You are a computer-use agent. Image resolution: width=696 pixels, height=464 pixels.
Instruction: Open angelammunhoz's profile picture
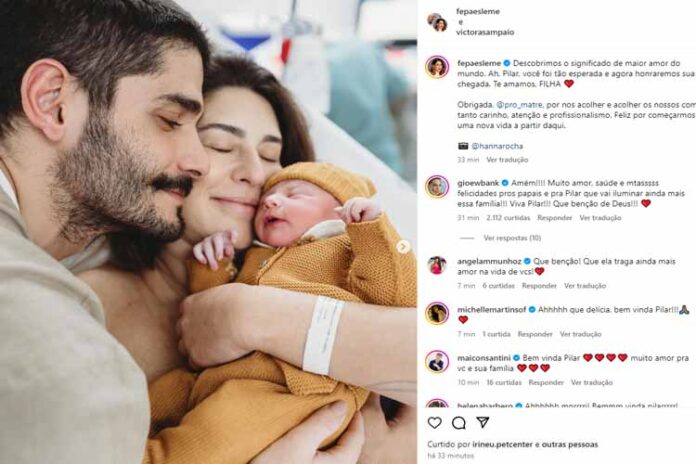[437, 265]
